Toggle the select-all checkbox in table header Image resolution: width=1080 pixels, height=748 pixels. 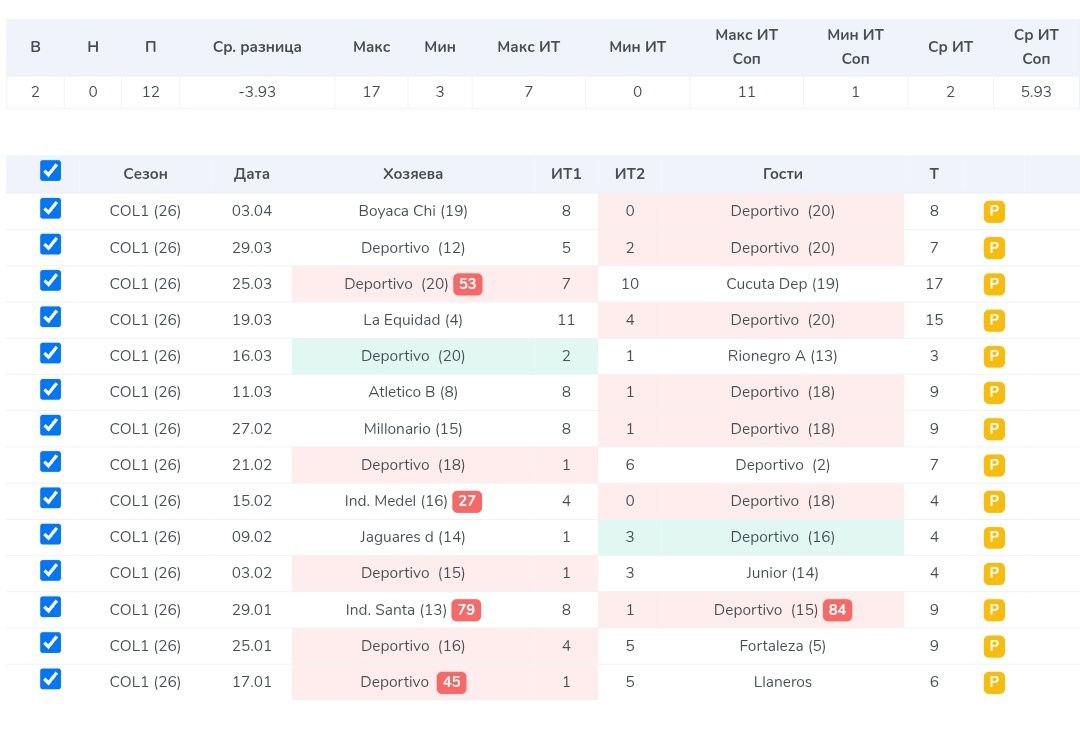51,171
